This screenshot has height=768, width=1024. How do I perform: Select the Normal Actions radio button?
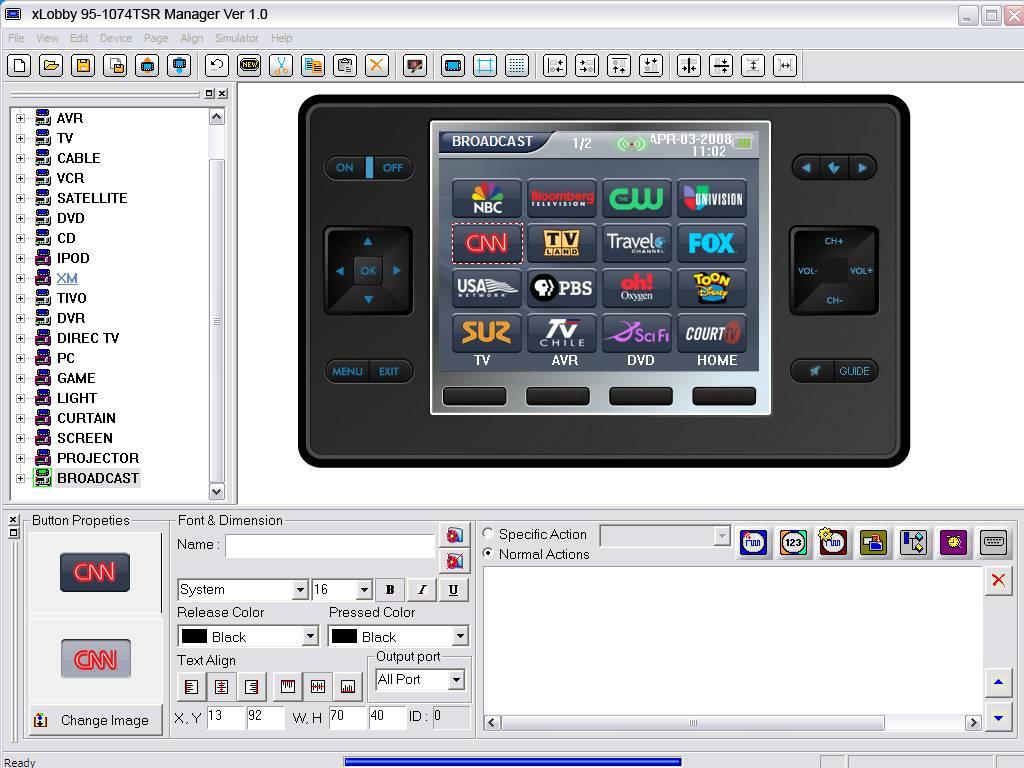click(x=488, y=553)
